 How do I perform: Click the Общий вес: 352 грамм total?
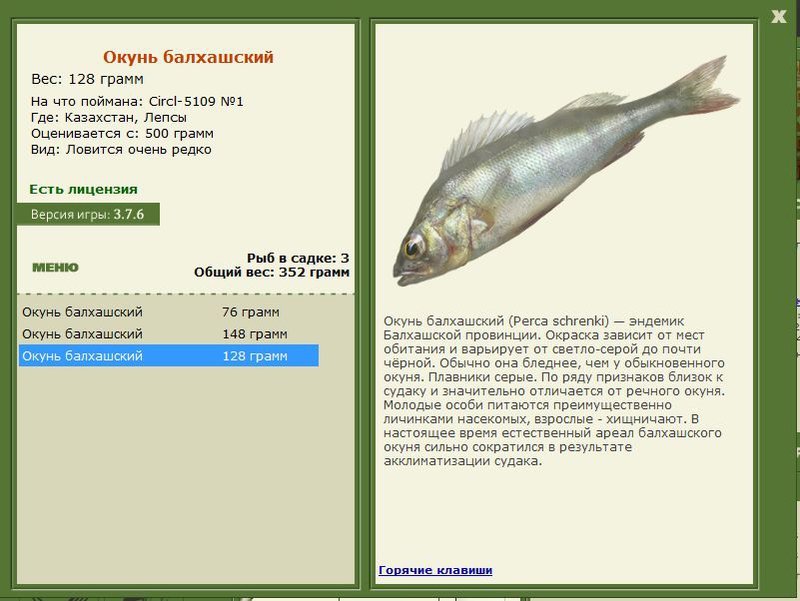pyautogui.click(x=271, y=272)
